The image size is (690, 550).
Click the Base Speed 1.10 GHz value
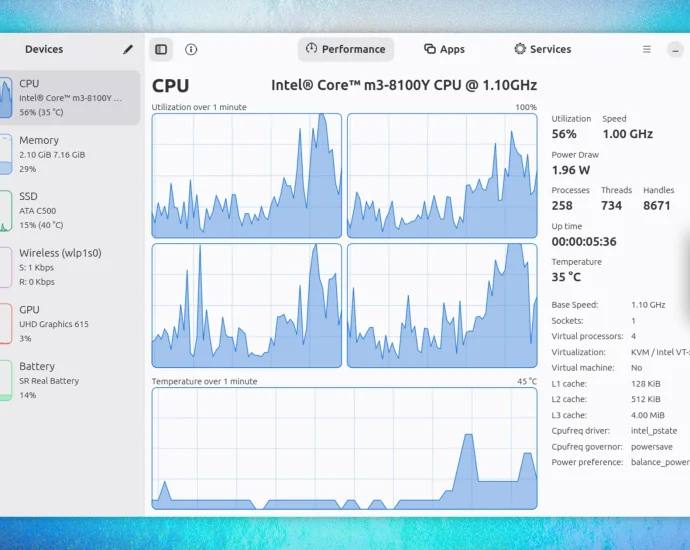click(648, 305)
